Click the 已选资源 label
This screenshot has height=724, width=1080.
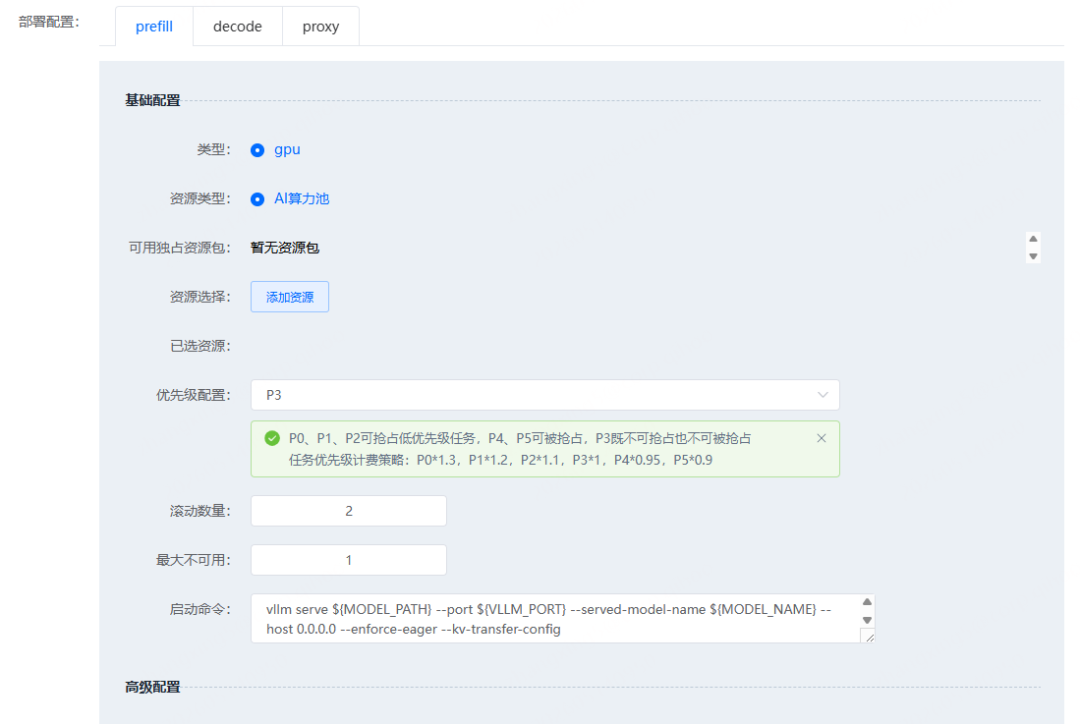coord(200,347)
